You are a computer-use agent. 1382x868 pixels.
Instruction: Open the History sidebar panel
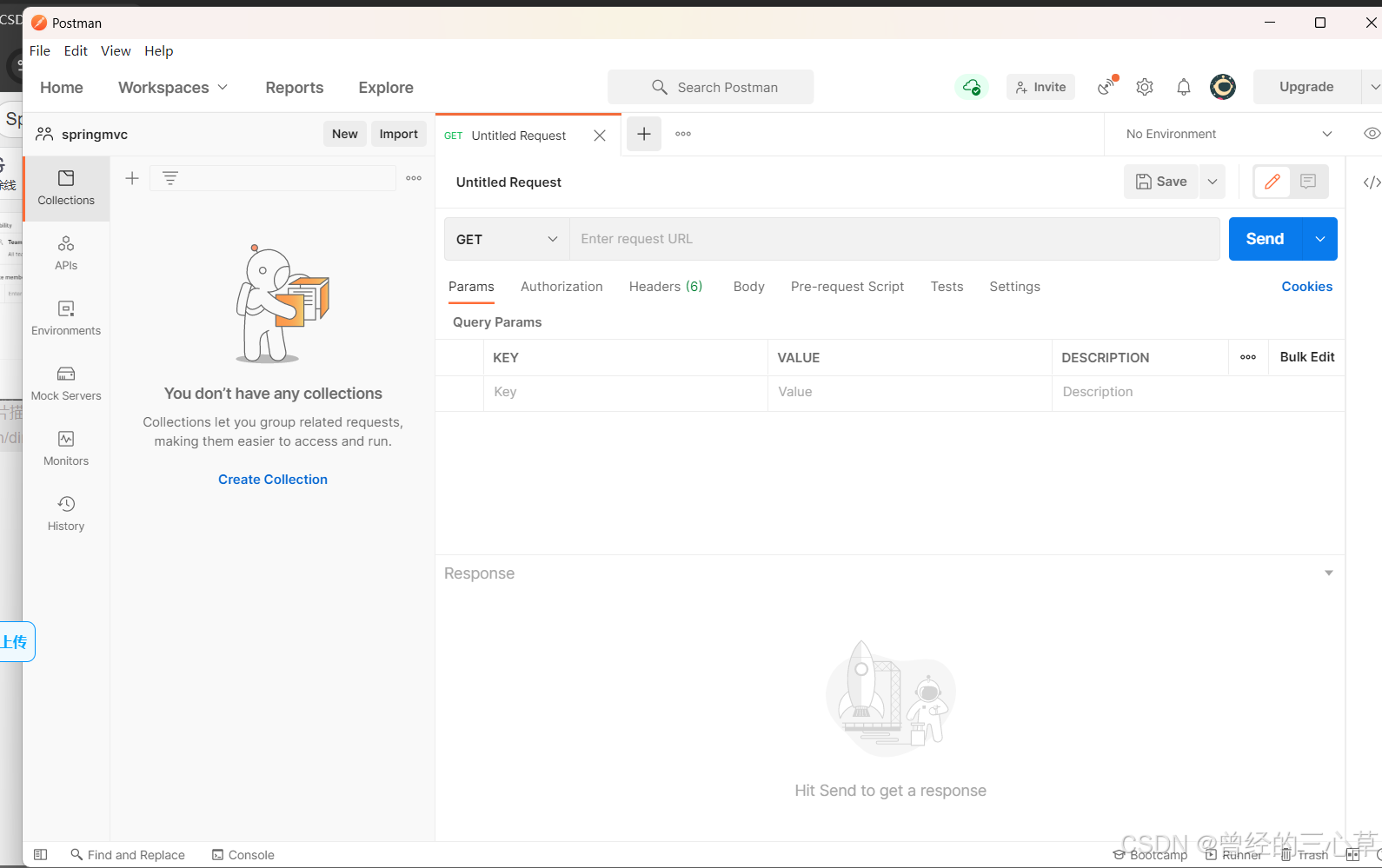pyautogui.click(x=66, y=514)
